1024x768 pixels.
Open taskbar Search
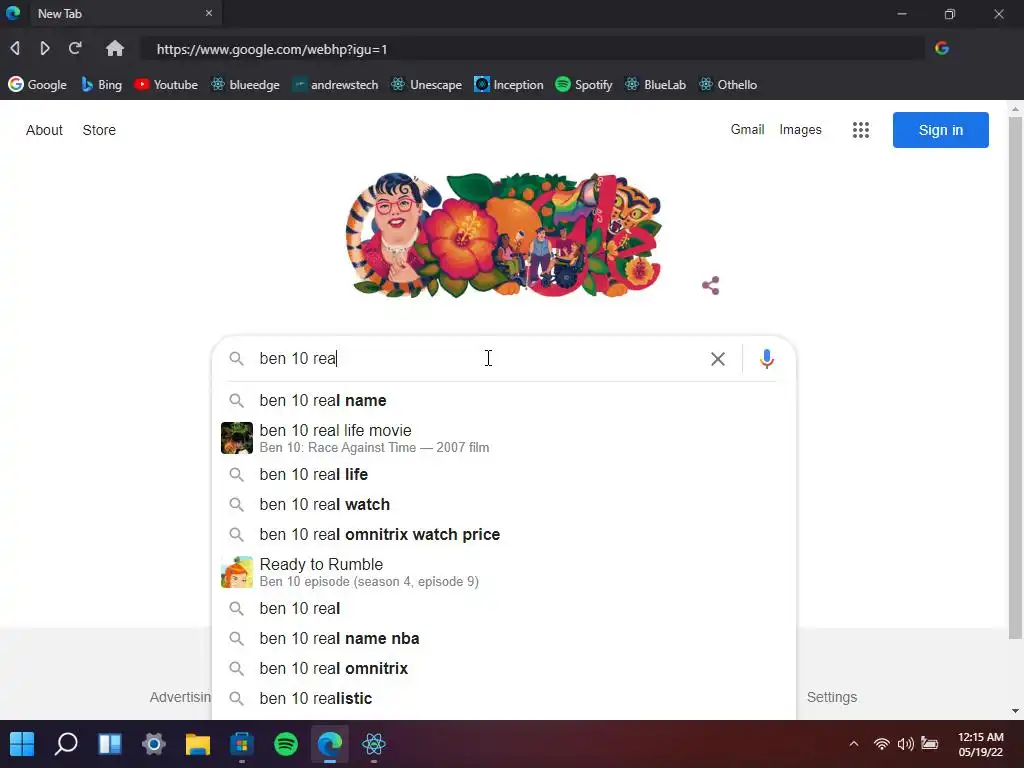(x=66, y=743)
